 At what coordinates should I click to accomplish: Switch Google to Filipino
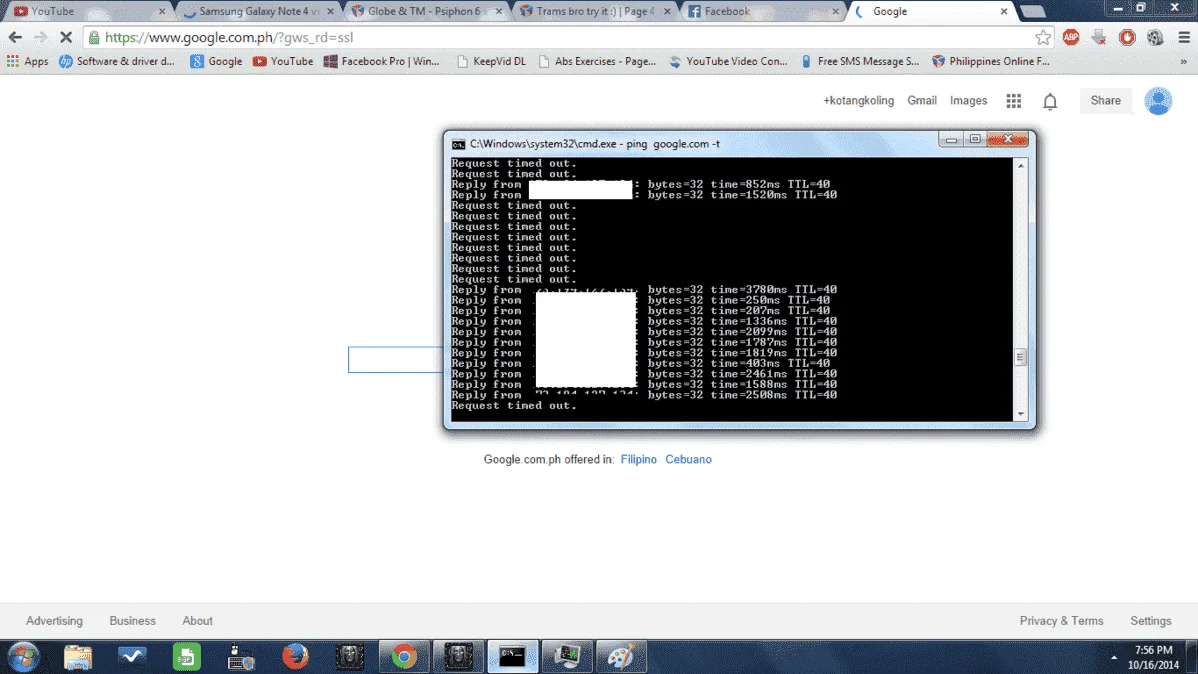click(639, 459)
